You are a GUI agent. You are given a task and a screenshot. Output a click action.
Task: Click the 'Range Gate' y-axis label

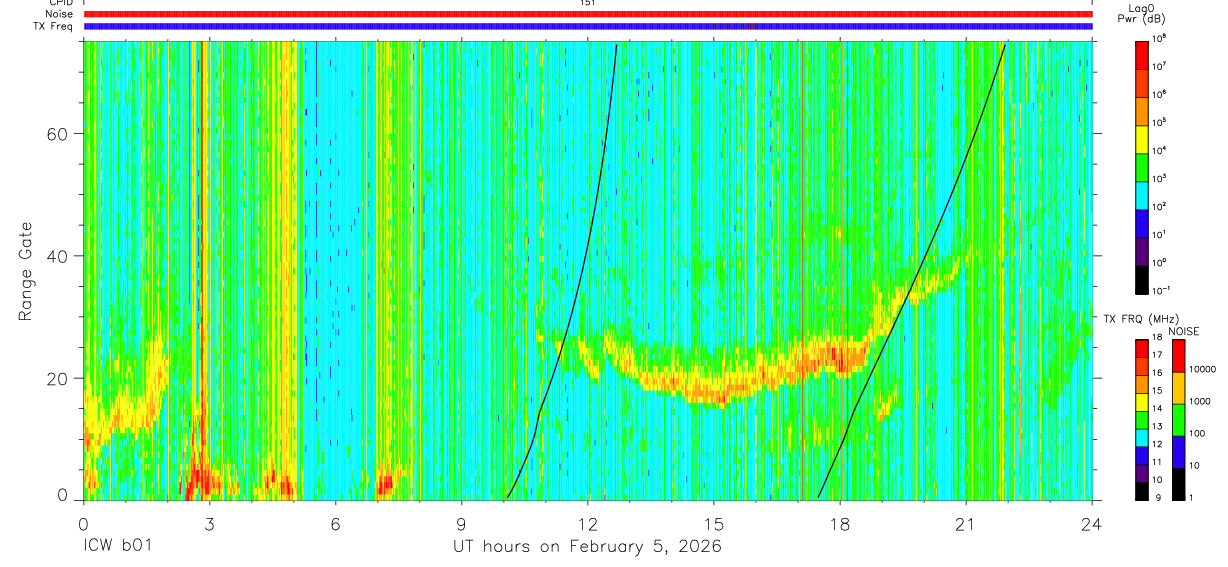pos(25,269)
